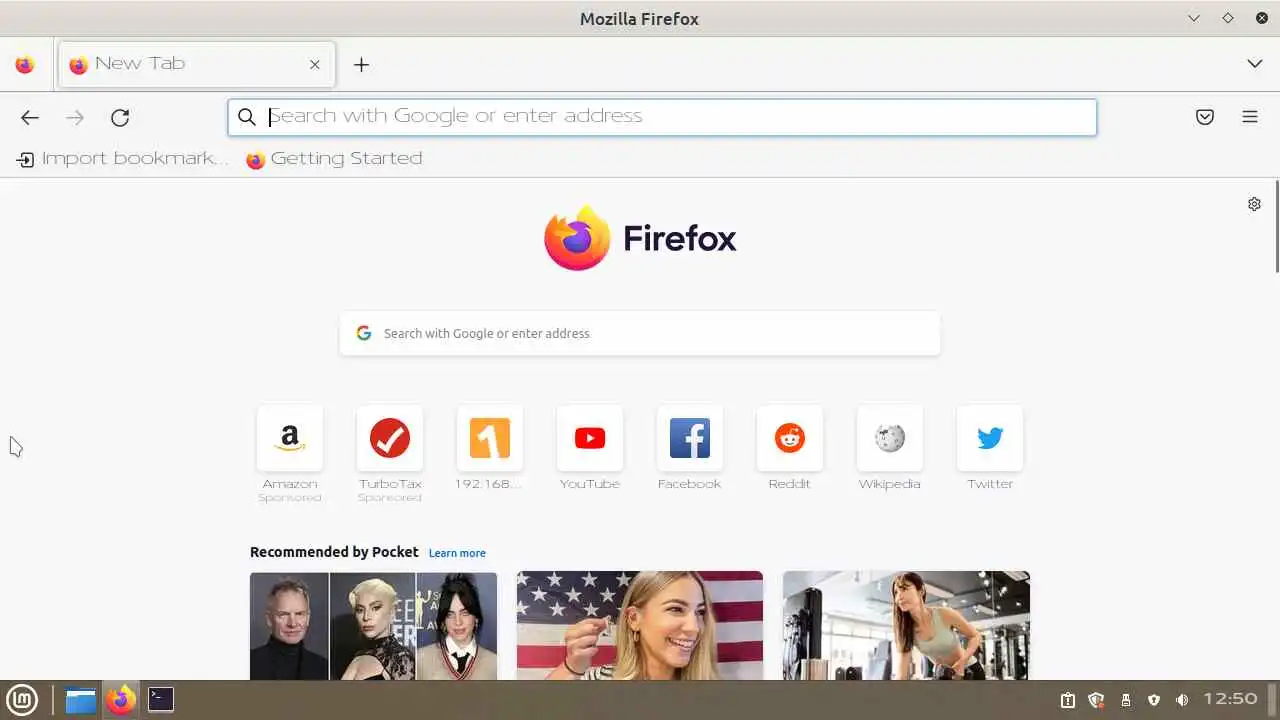Screen dimensions: 1280x720
Task: Reload the current page
Action: (120, 118)
